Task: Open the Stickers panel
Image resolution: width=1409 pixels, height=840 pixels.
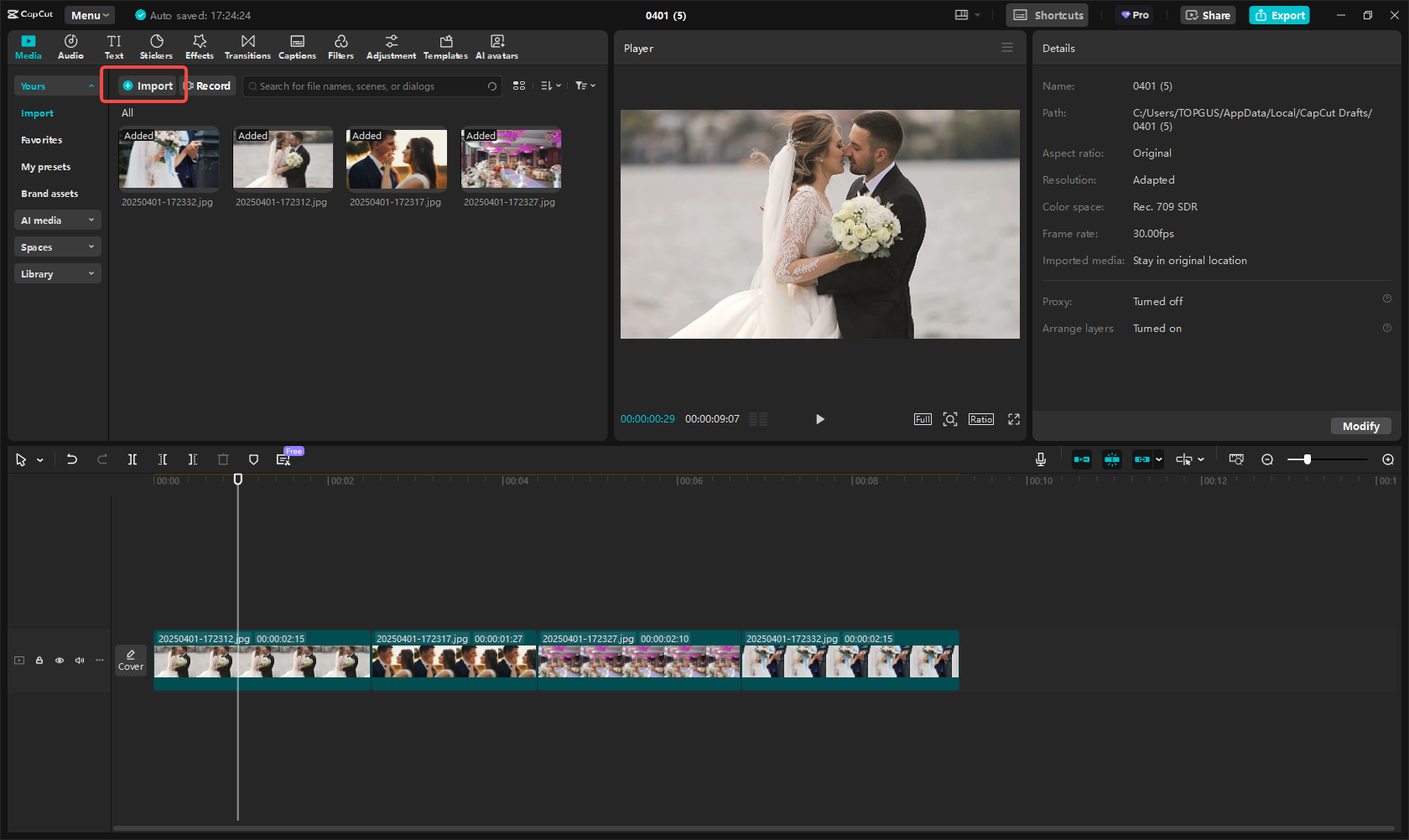Action: (x=156, y=46)
